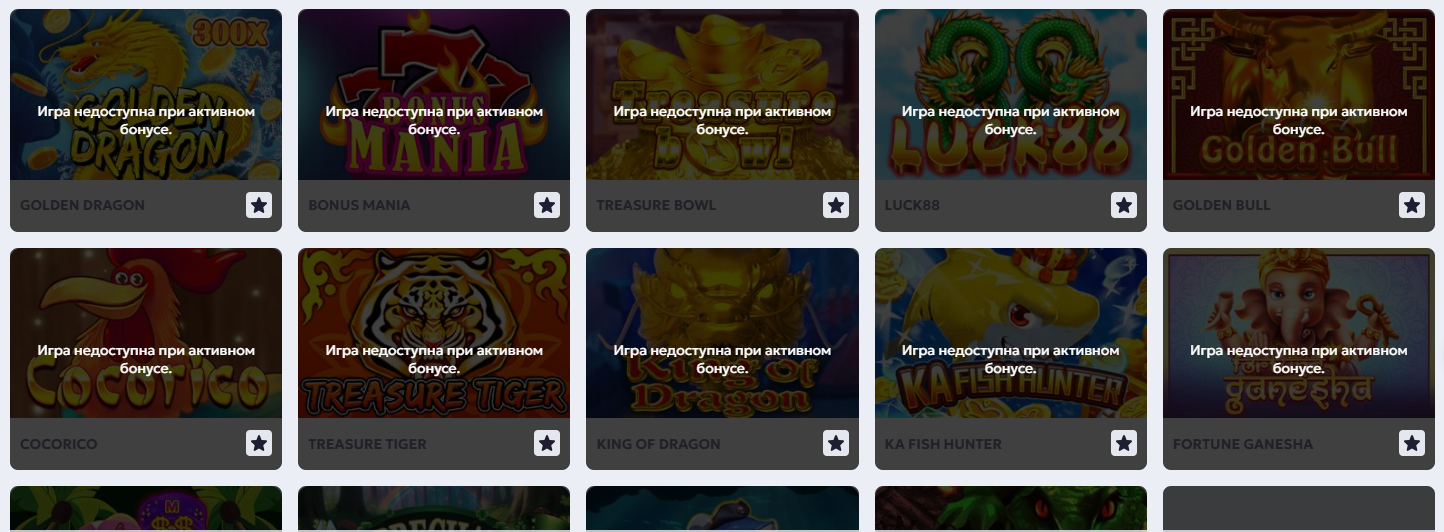Click the Treasure Tiger title label
Screen dimensions: 1444x532
pos(367,444)
